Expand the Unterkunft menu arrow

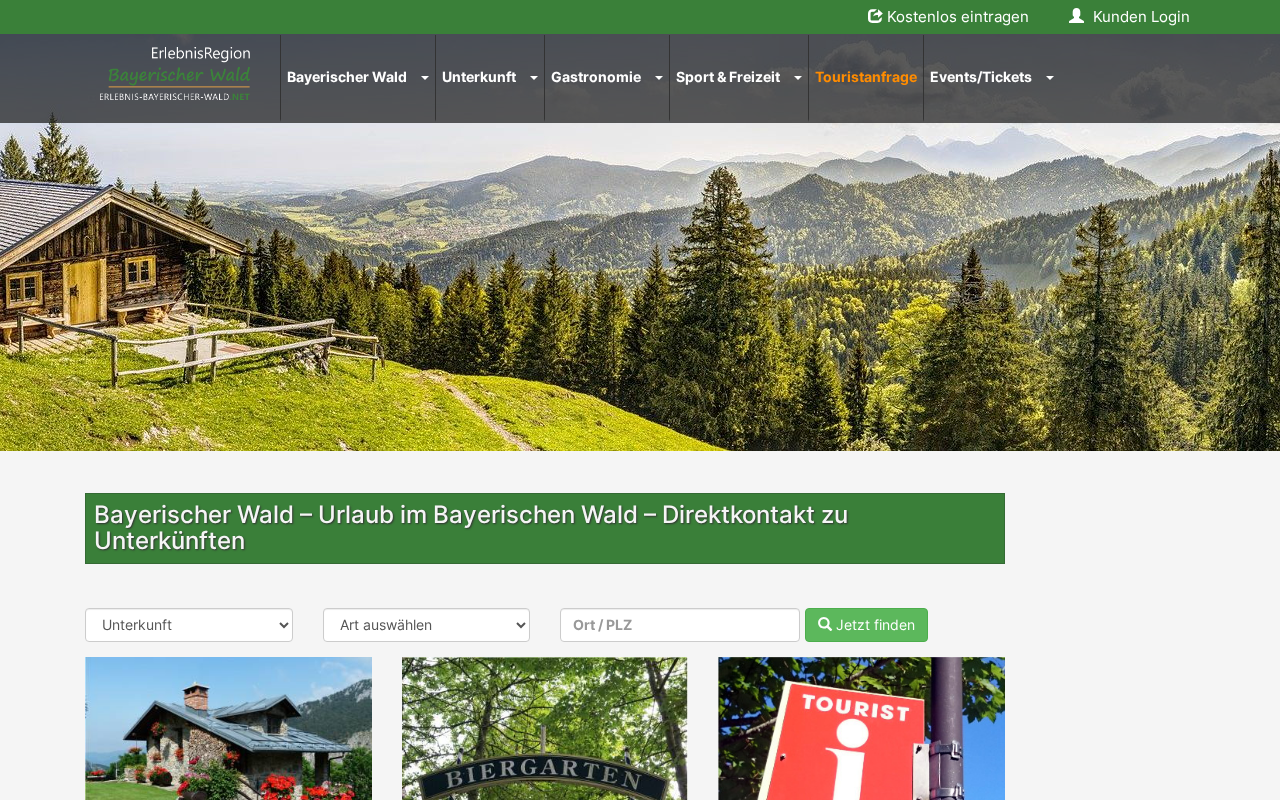coord(534,78)
